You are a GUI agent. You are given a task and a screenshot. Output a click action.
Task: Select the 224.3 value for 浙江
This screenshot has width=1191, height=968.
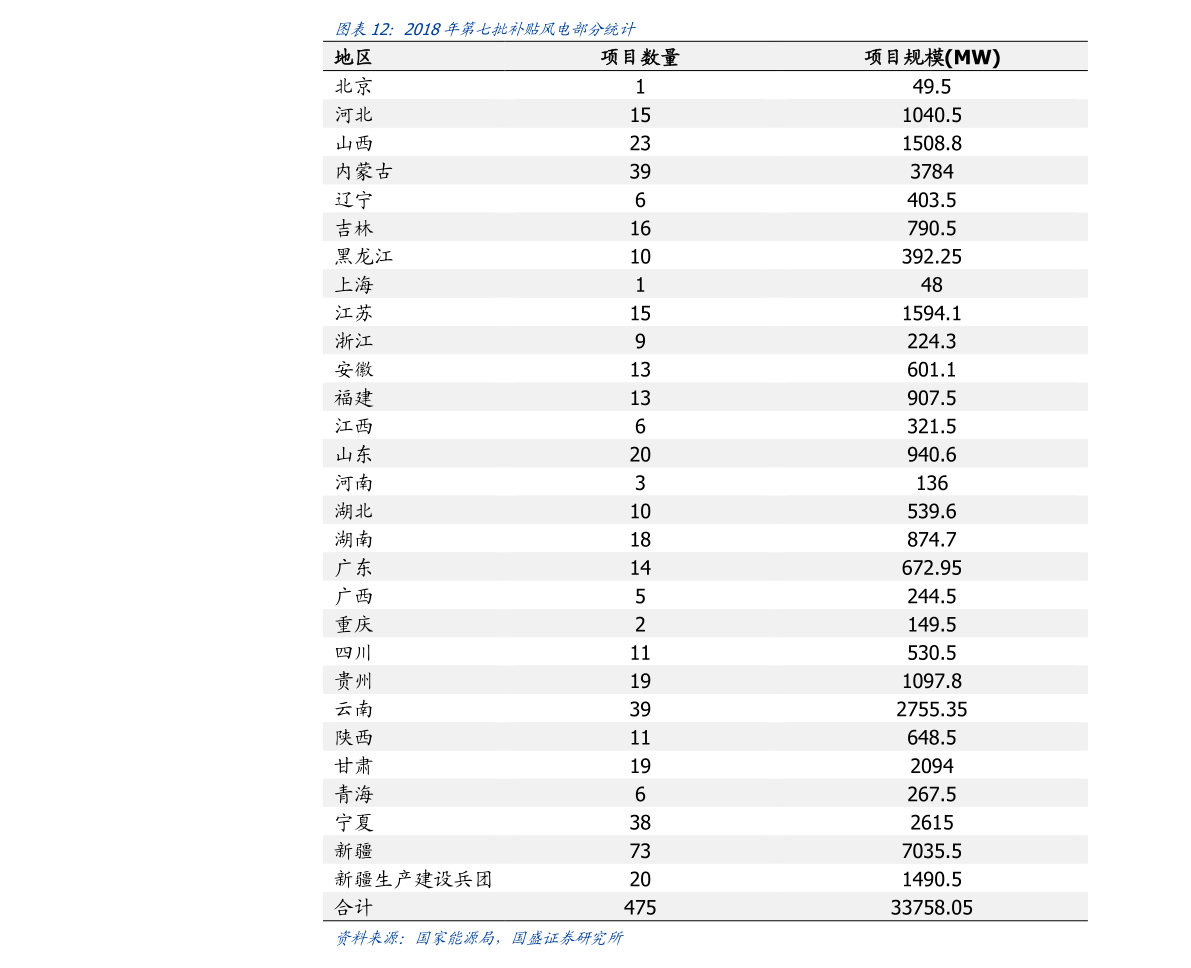pos(932,342)
